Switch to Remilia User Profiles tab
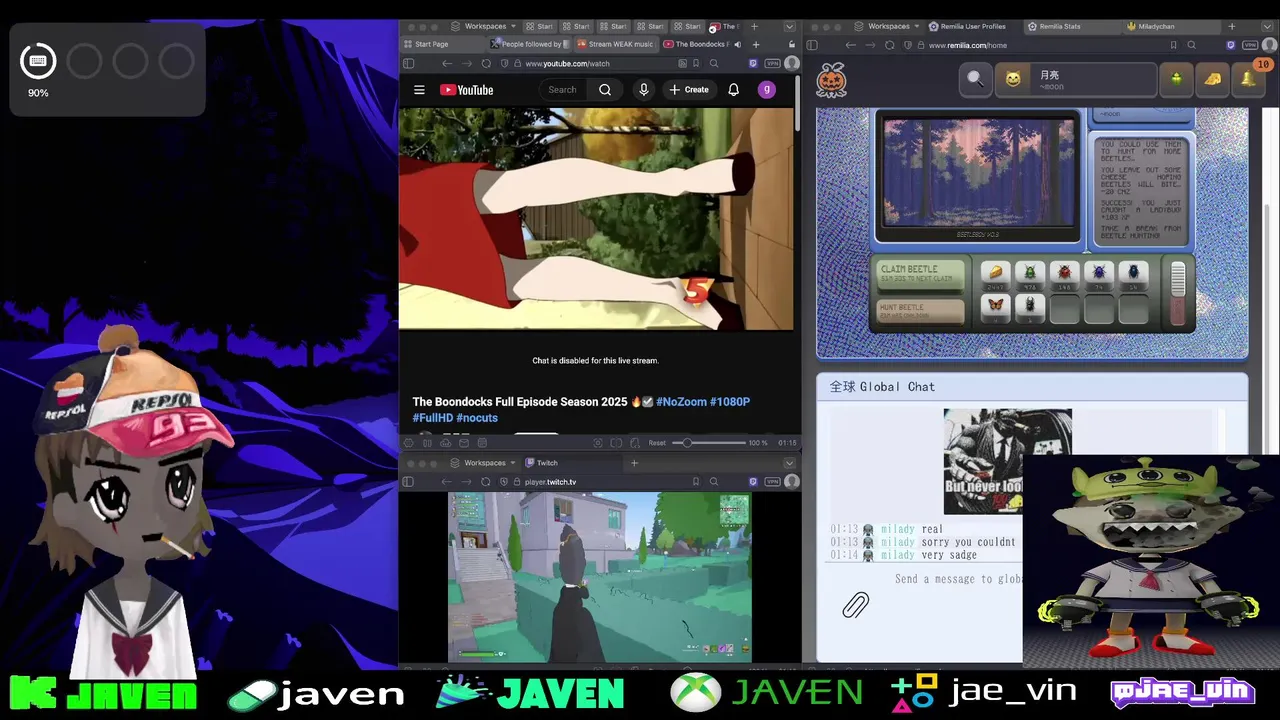Viewport: 1280px width, 720px height. [973, 26]
